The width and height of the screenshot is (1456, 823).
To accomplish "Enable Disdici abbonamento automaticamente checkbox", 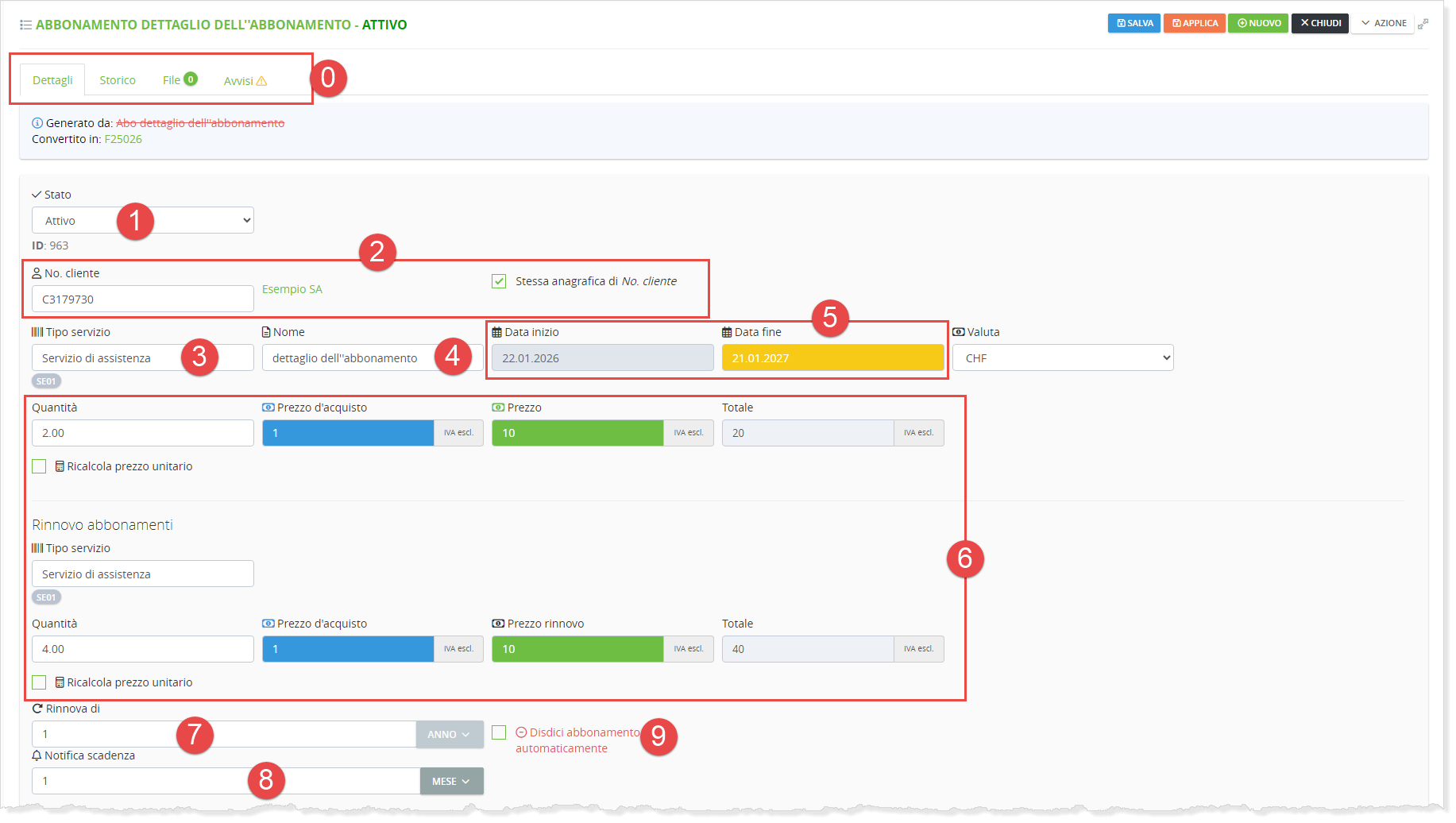I will [499, 732].
